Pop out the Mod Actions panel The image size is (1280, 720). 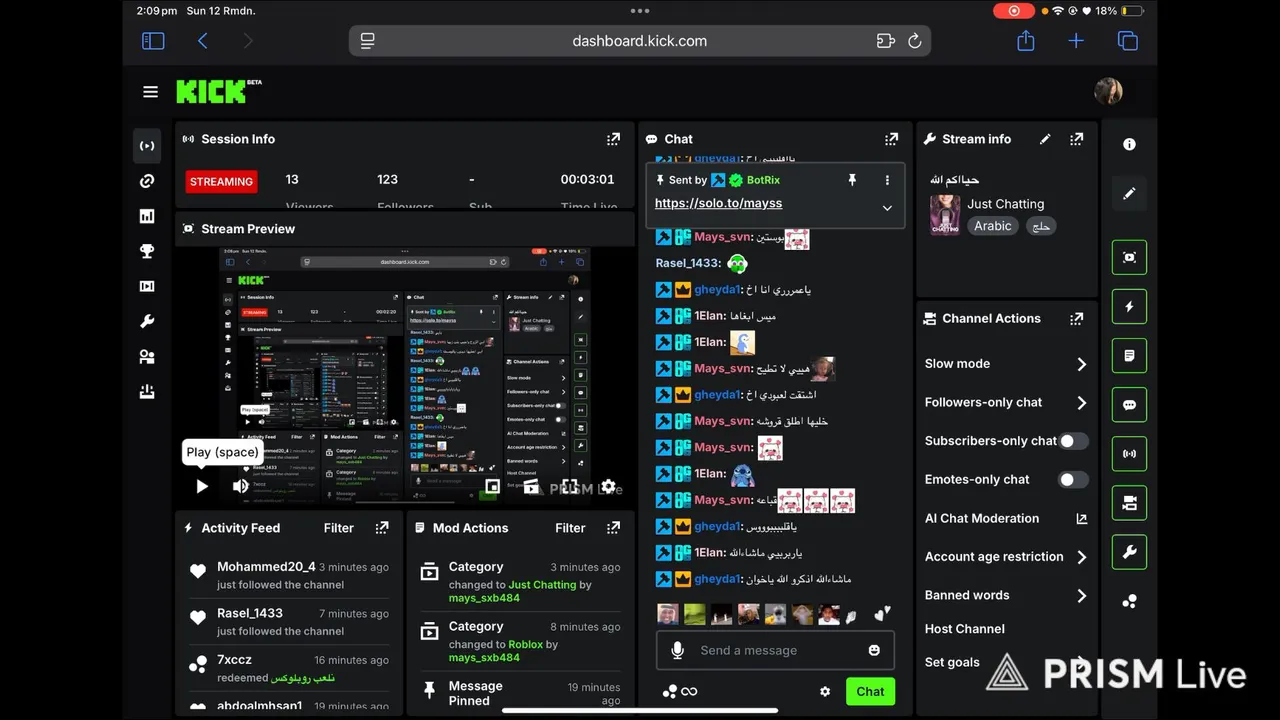[x=613, y=528]
